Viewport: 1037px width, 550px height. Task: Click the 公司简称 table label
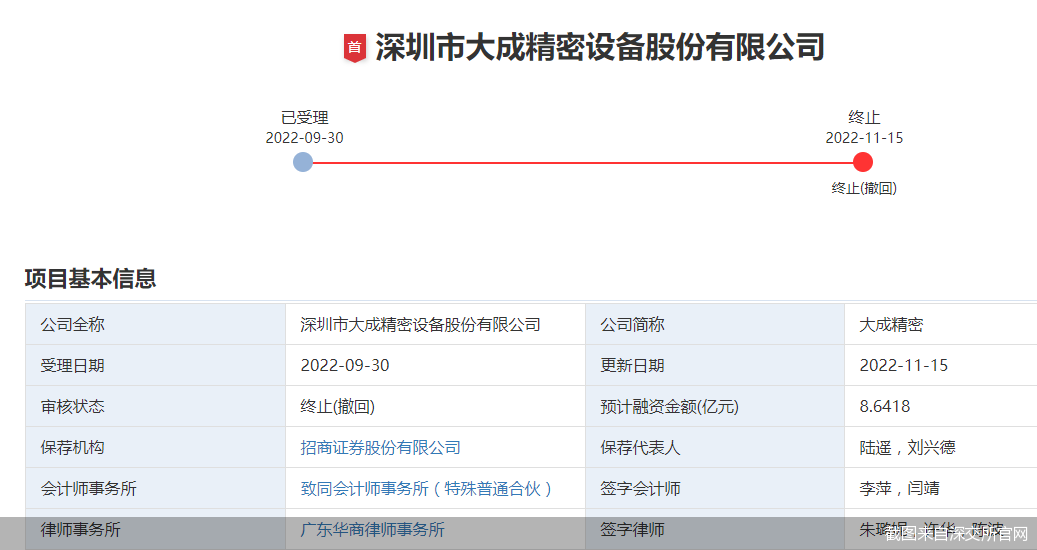pos(632,325)
